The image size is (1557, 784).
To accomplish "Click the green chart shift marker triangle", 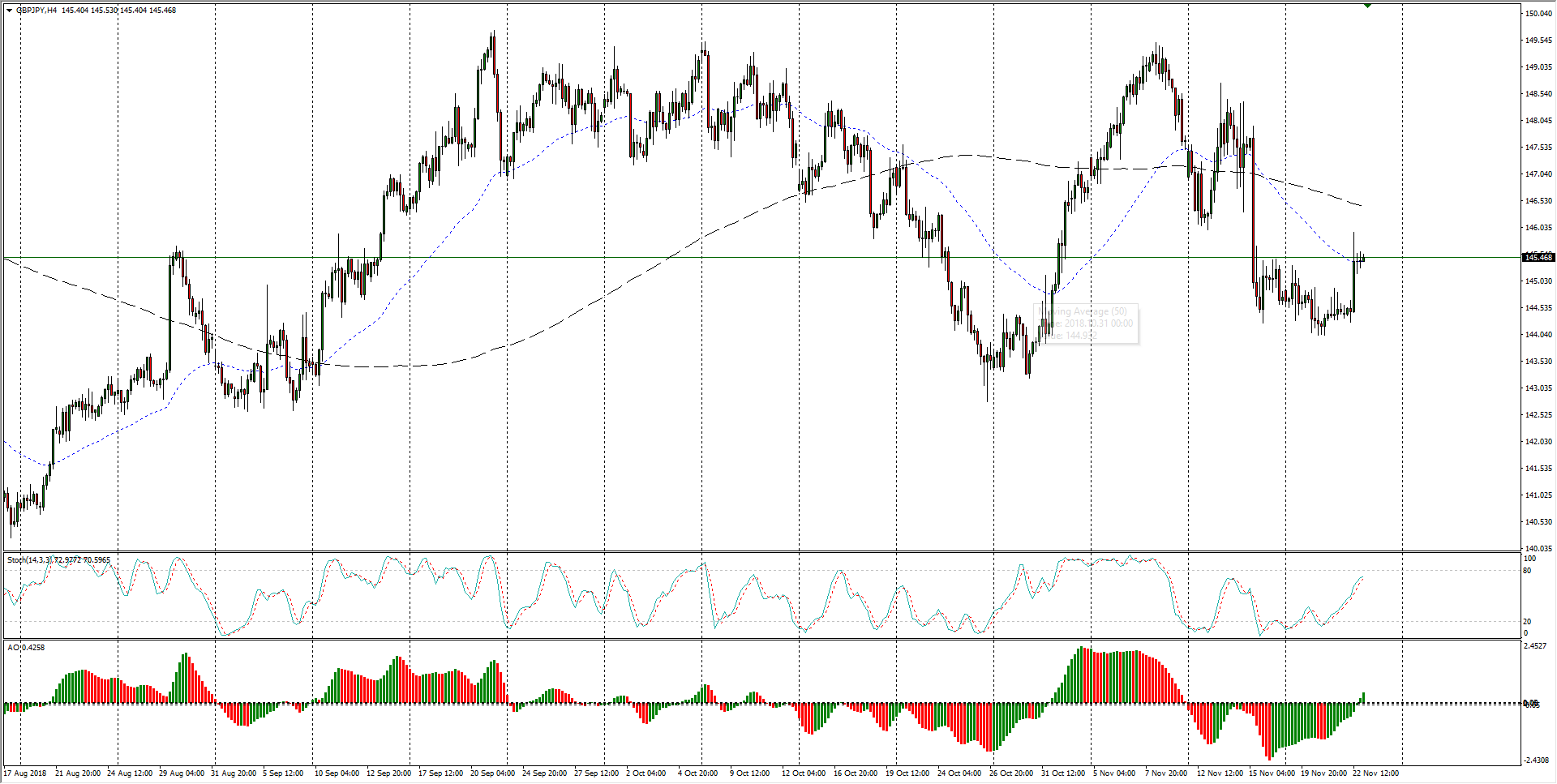I will pyautogui.click(x=1368, y=6).
